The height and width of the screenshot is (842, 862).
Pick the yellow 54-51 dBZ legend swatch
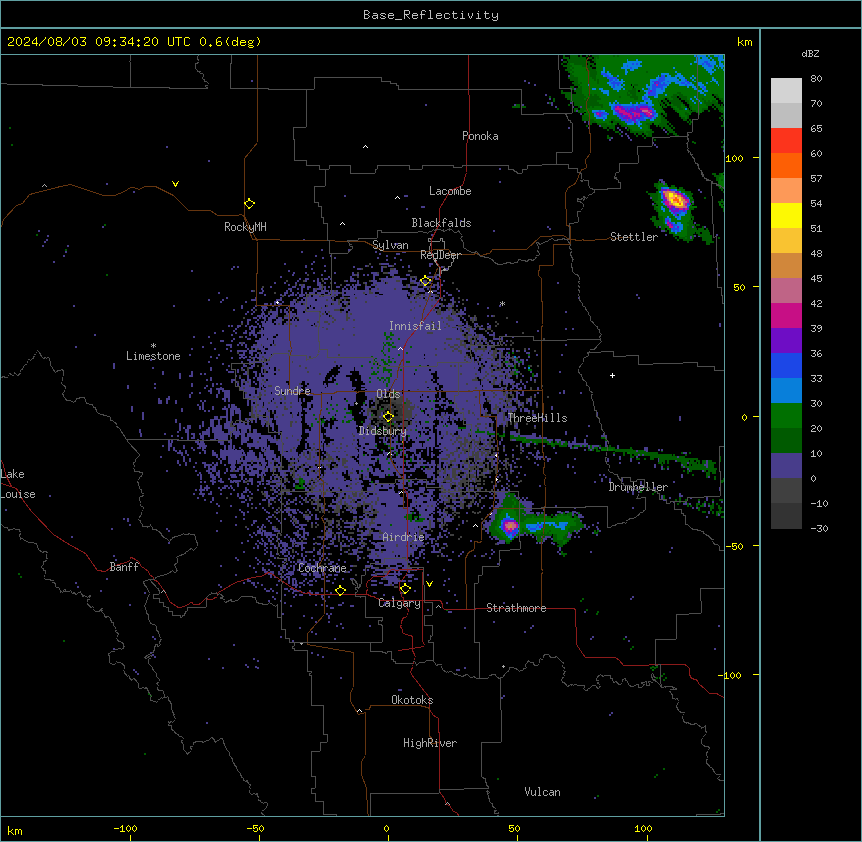point(786,215)
